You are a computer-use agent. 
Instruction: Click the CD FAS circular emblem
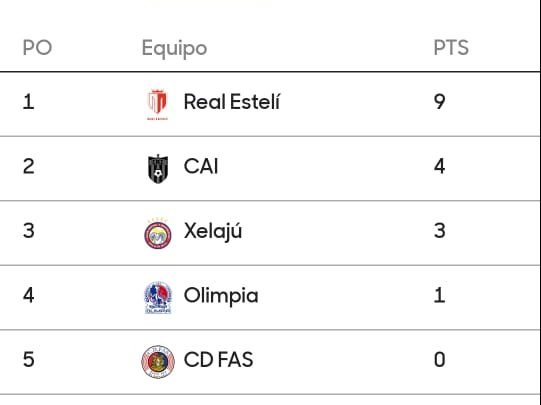click(158, 362)
